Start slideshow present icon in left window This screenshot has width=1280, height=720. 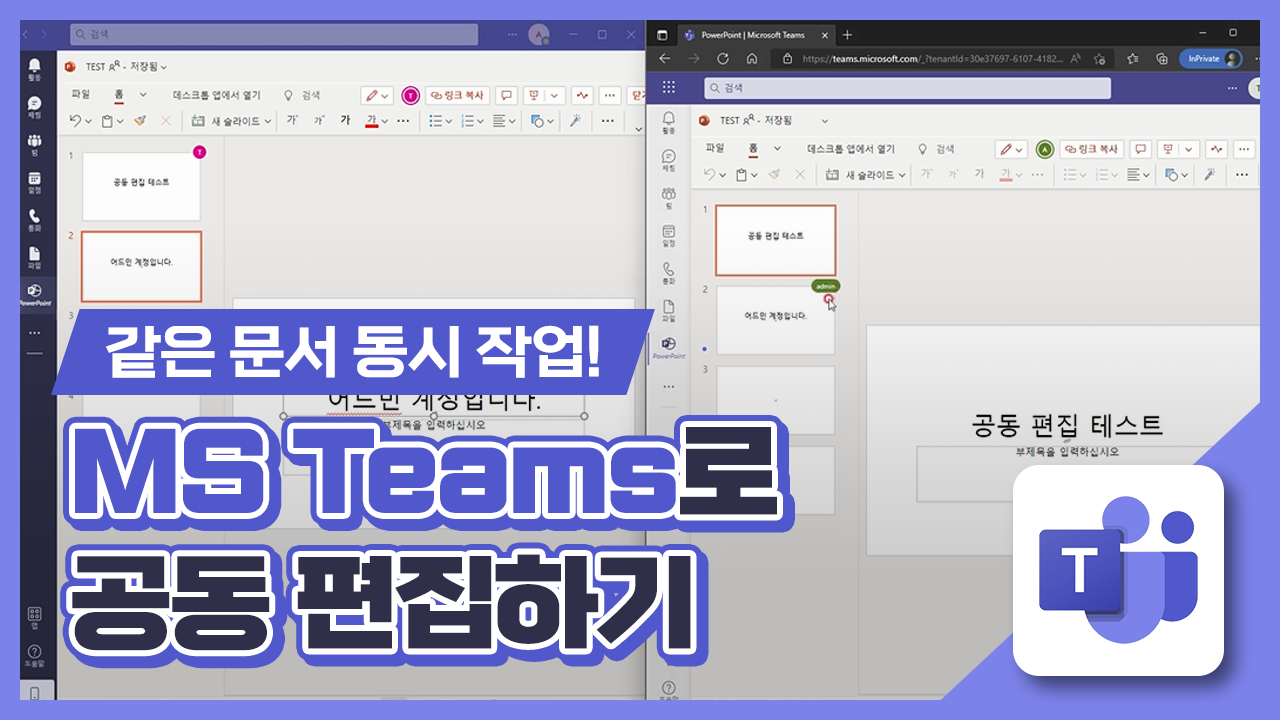pyautogui.click(x=534, y=95)
